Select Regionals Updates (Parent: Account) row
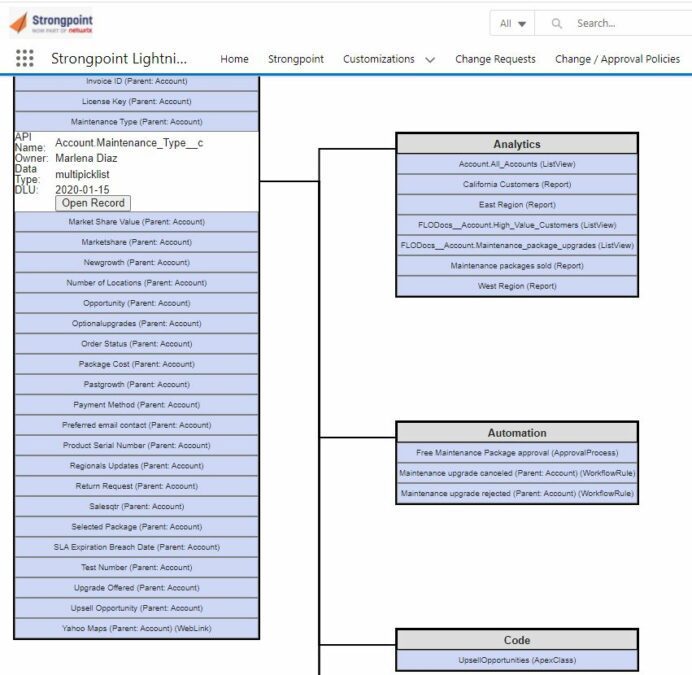The height and width of the screenshot is (675, 692). click(x=137, y=465)
